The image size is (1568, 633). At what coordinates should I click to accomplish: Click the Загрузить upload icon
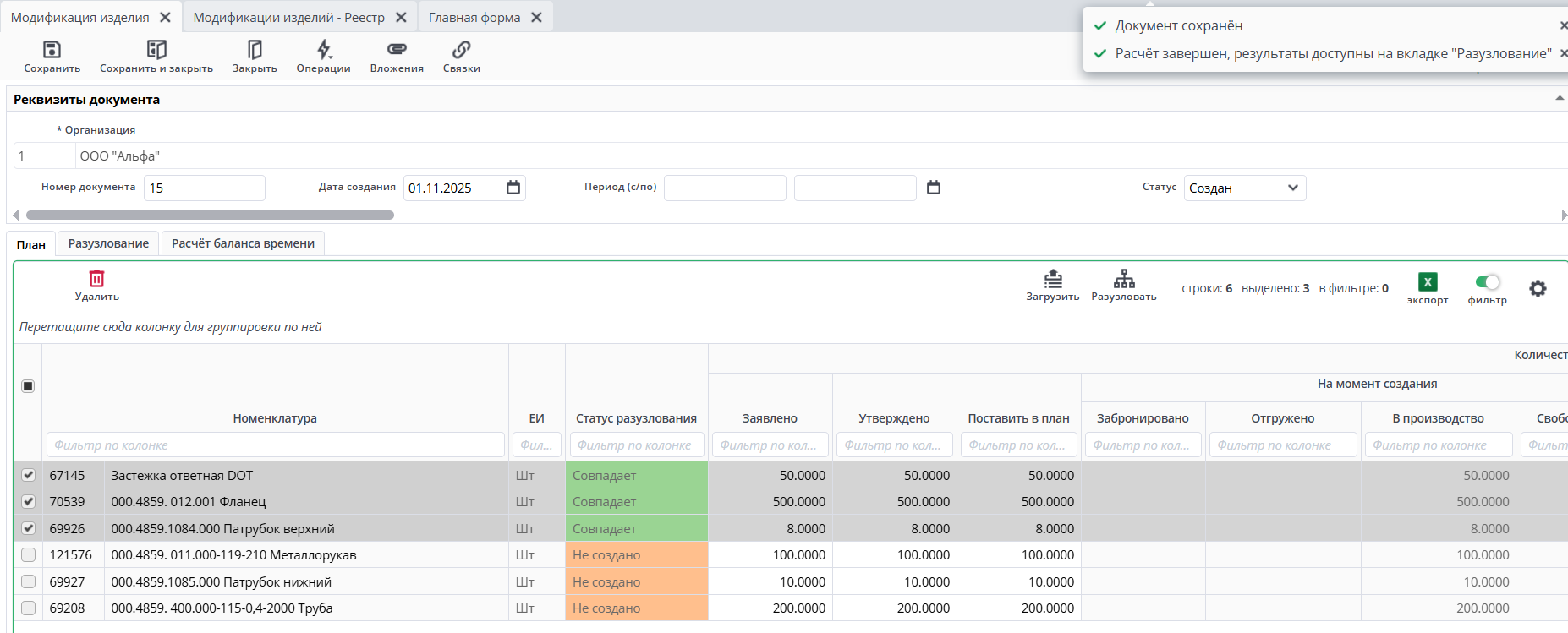(x=1053, y=279)
